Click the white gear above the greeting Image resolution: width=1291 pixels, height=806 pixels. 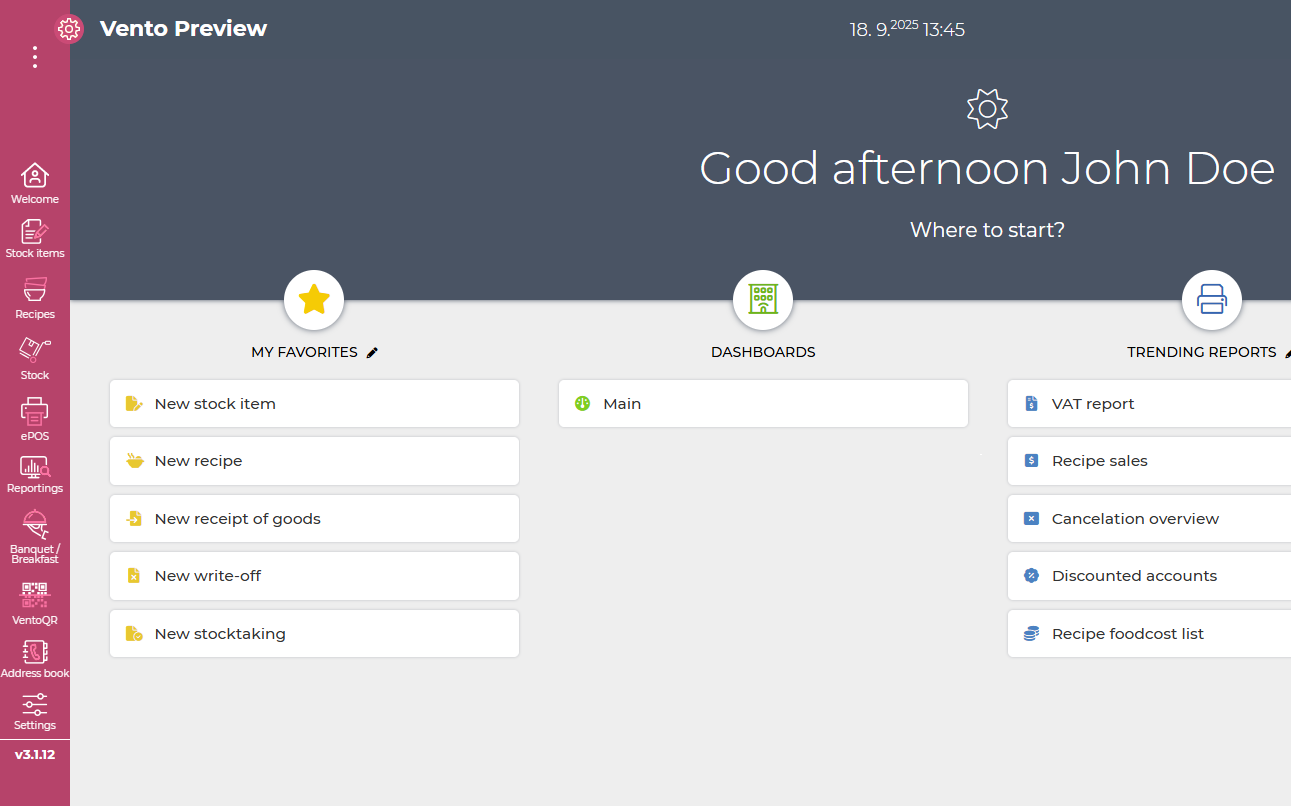point(987,109)
